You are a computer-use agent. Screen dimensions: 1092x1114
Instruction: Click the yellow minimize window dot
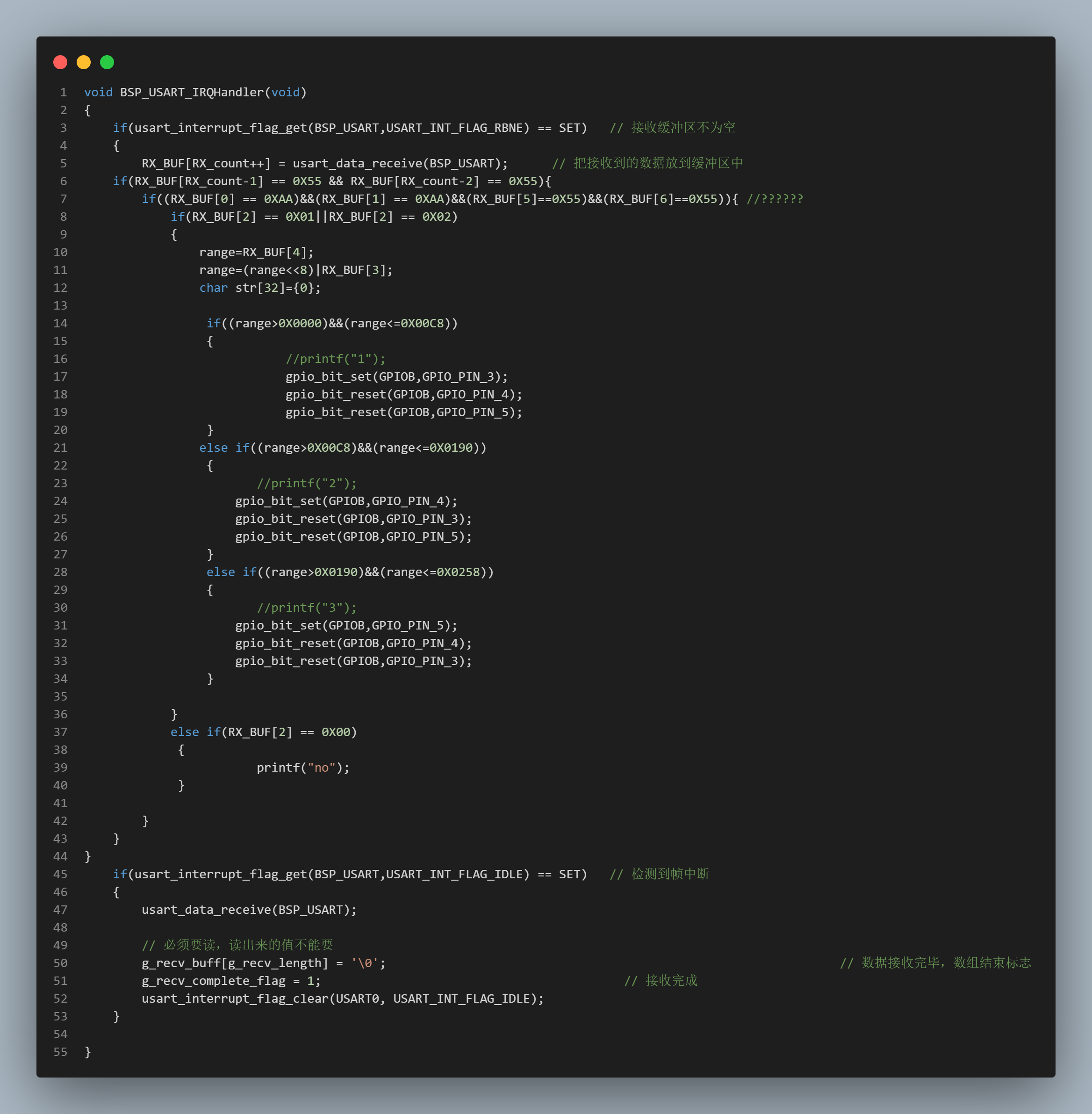(84, 62)
